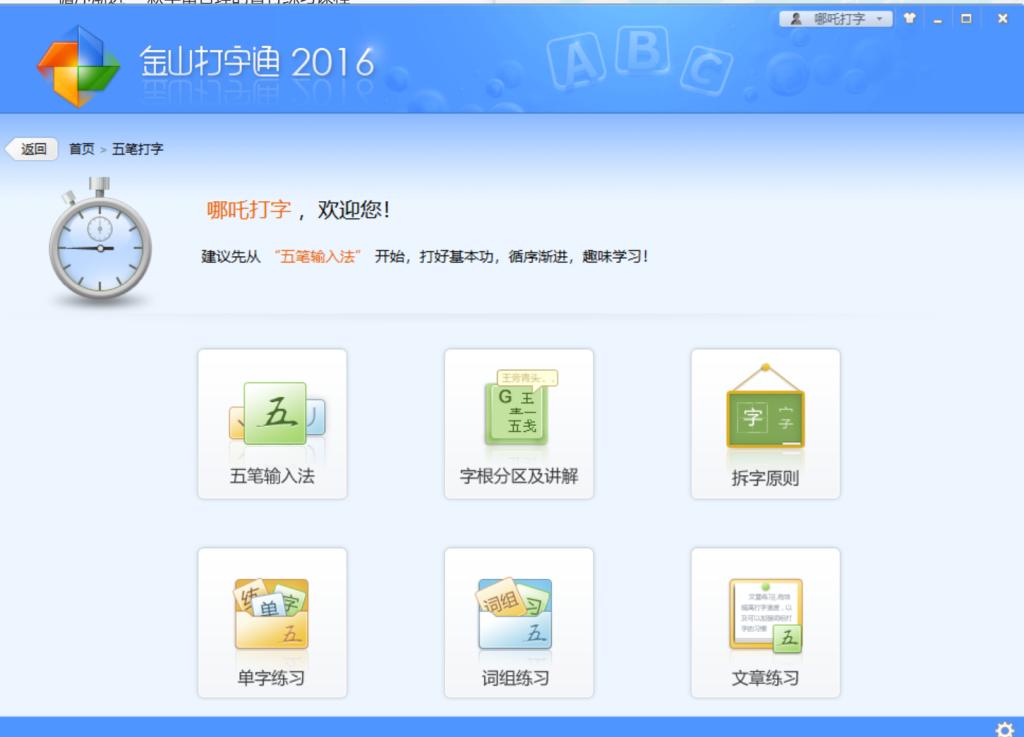The image size is (1024, 737).
Task: Click the colorful 金山打字通 app logo
Action: click(78, 66)
